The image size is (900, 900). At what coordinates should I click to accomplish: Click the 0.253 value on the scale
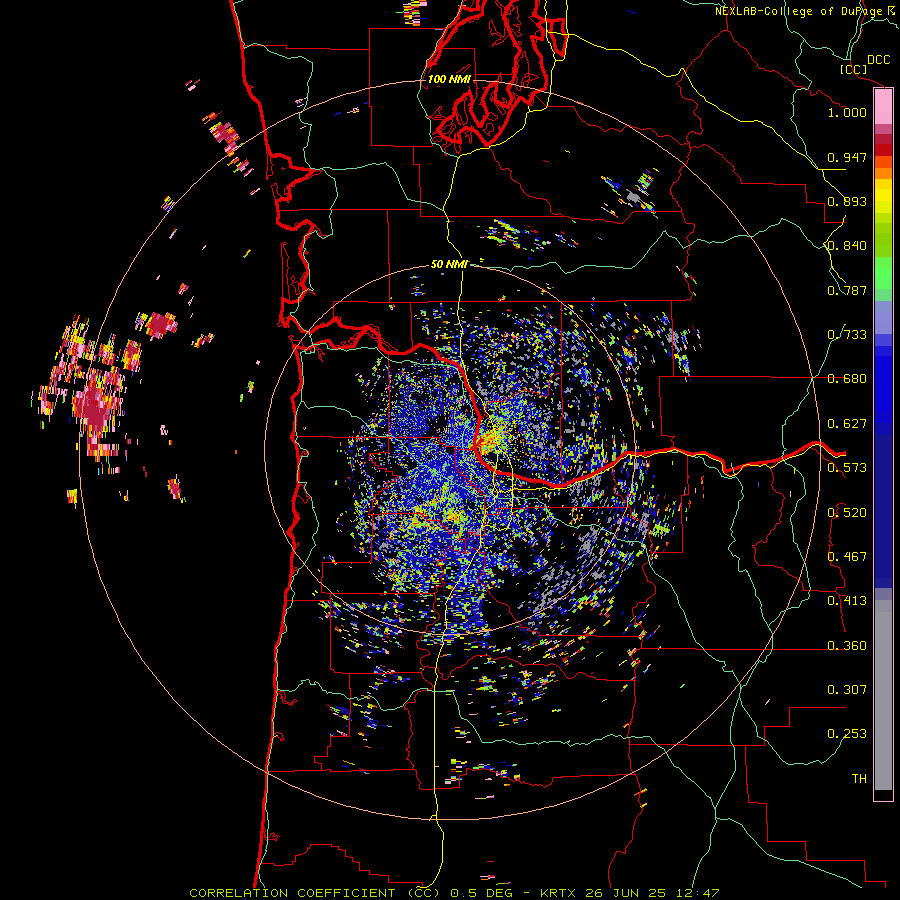[x=847, y=734]
